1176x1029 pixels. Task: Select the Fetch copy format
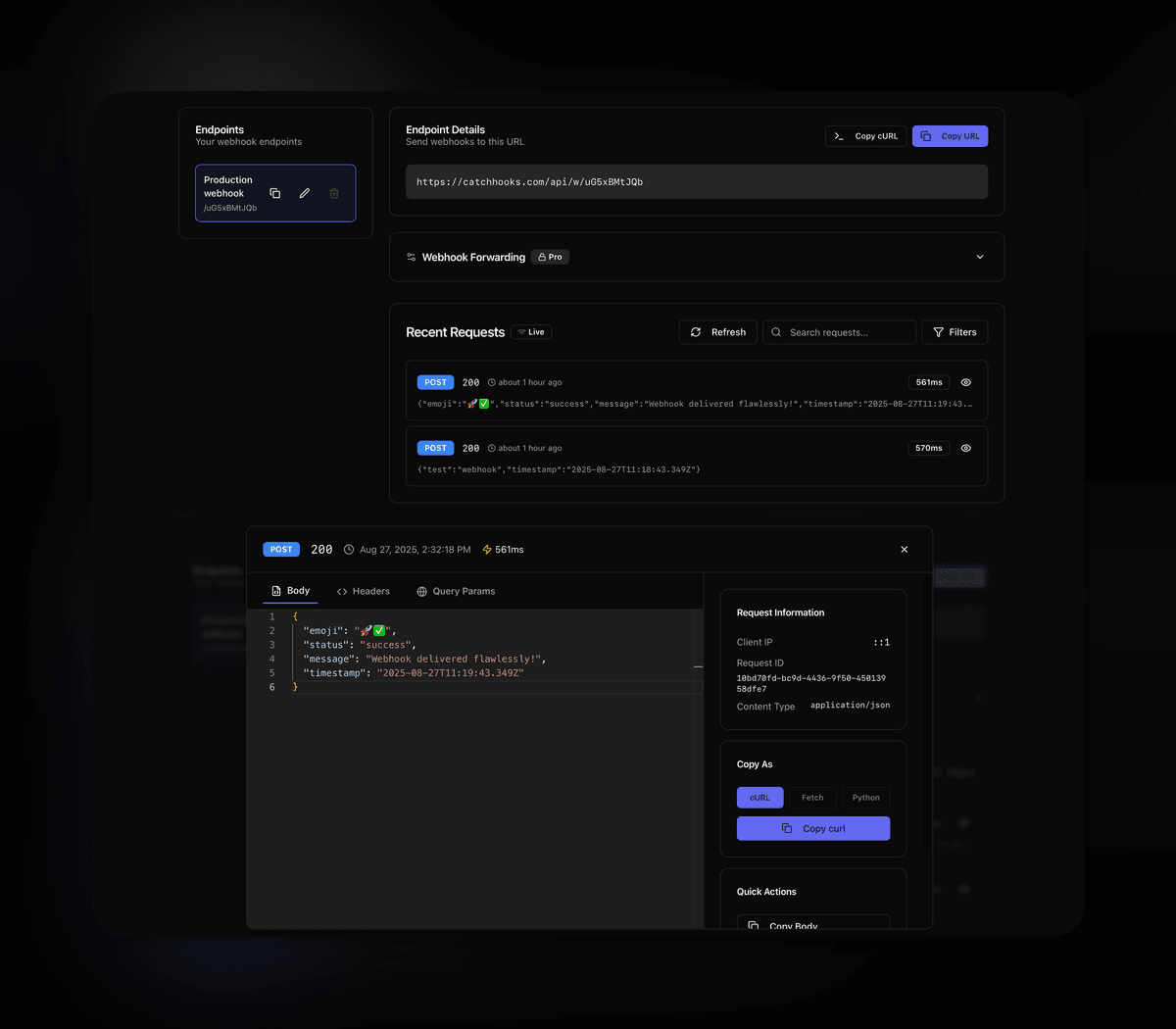pos(812,798)
